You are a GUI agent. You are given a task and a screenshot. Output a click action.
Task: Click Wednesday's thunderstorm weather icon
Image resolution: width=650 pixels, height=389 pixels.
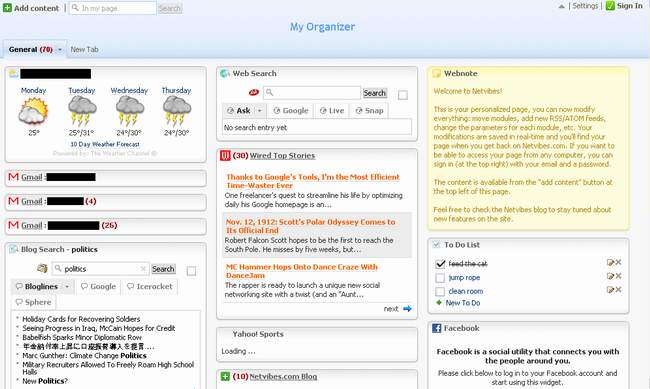pos(129,111)
